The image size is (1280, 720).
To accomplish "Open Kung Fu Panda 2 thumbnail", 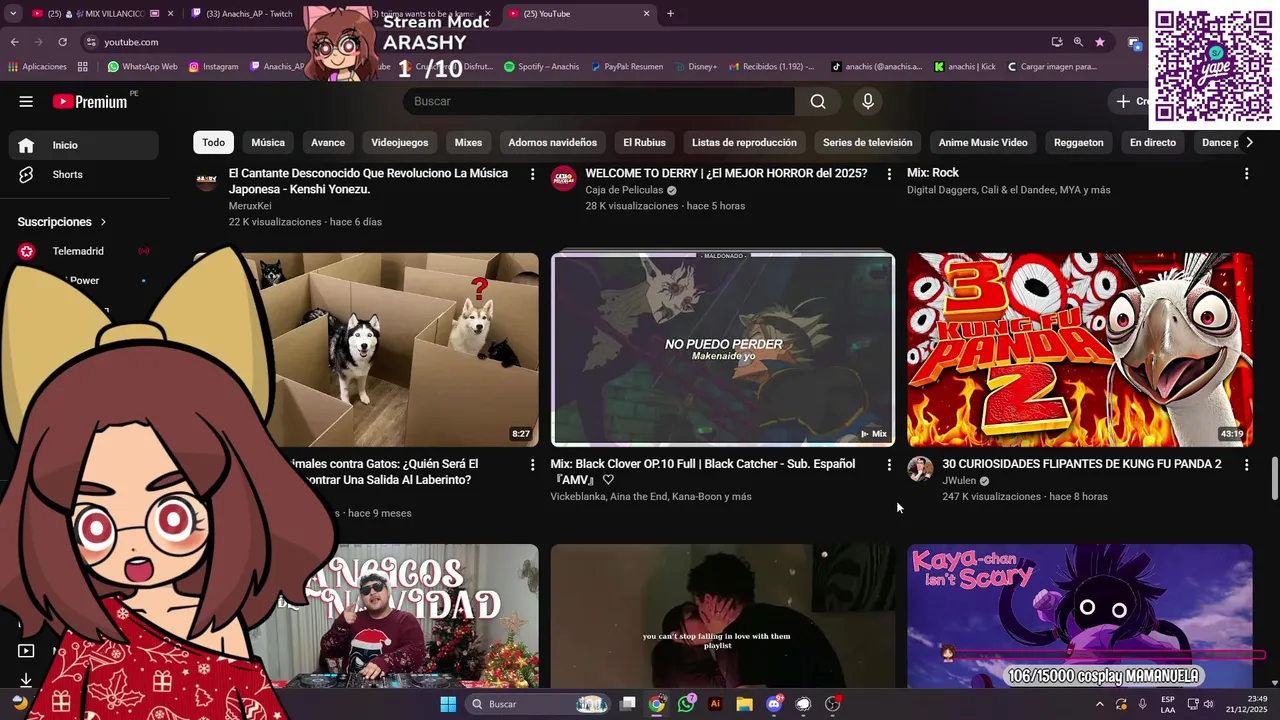I will tap(1080, 349).
